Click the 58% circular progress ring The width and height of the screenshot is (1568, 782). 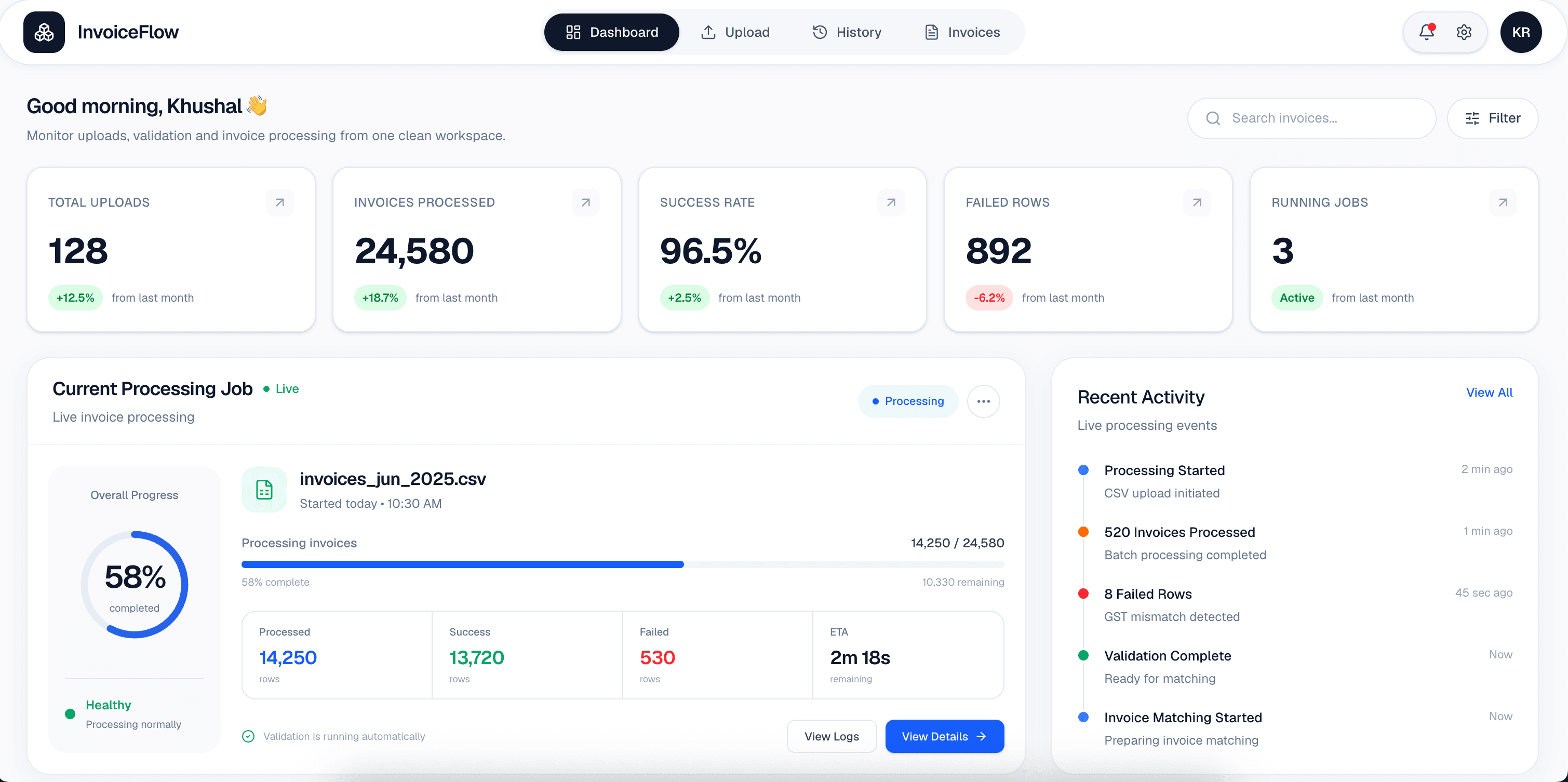point(135,585)
